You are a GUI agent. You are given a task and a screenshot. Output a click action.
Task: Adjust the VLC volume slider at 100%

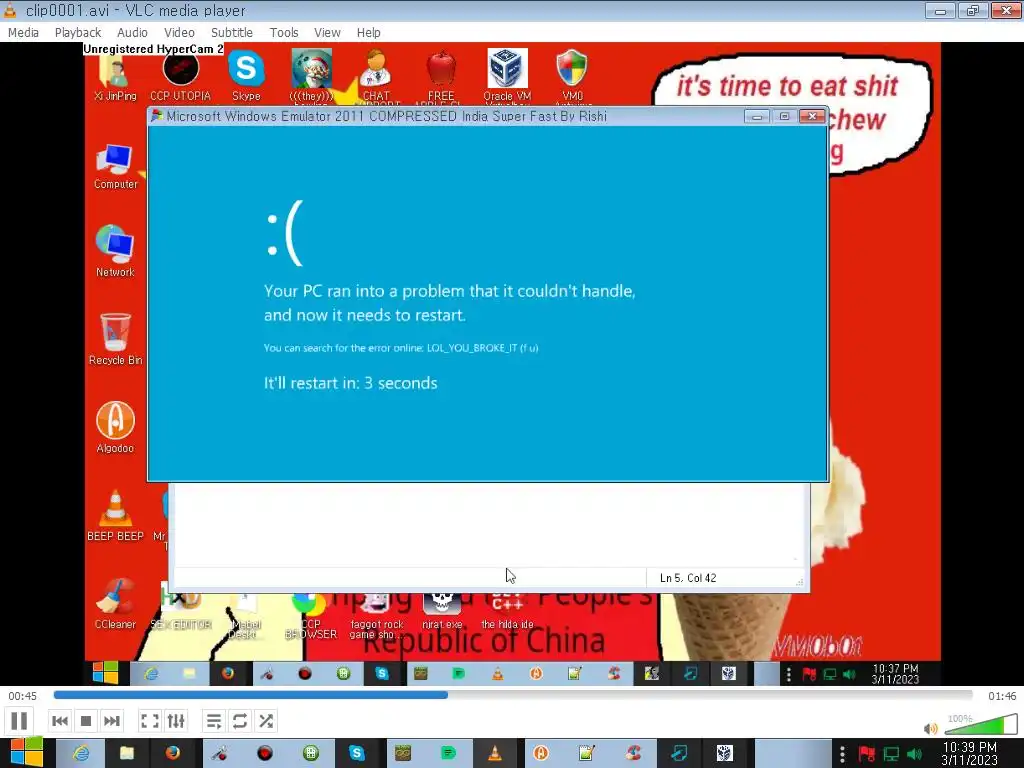click(x=981, y=725)
